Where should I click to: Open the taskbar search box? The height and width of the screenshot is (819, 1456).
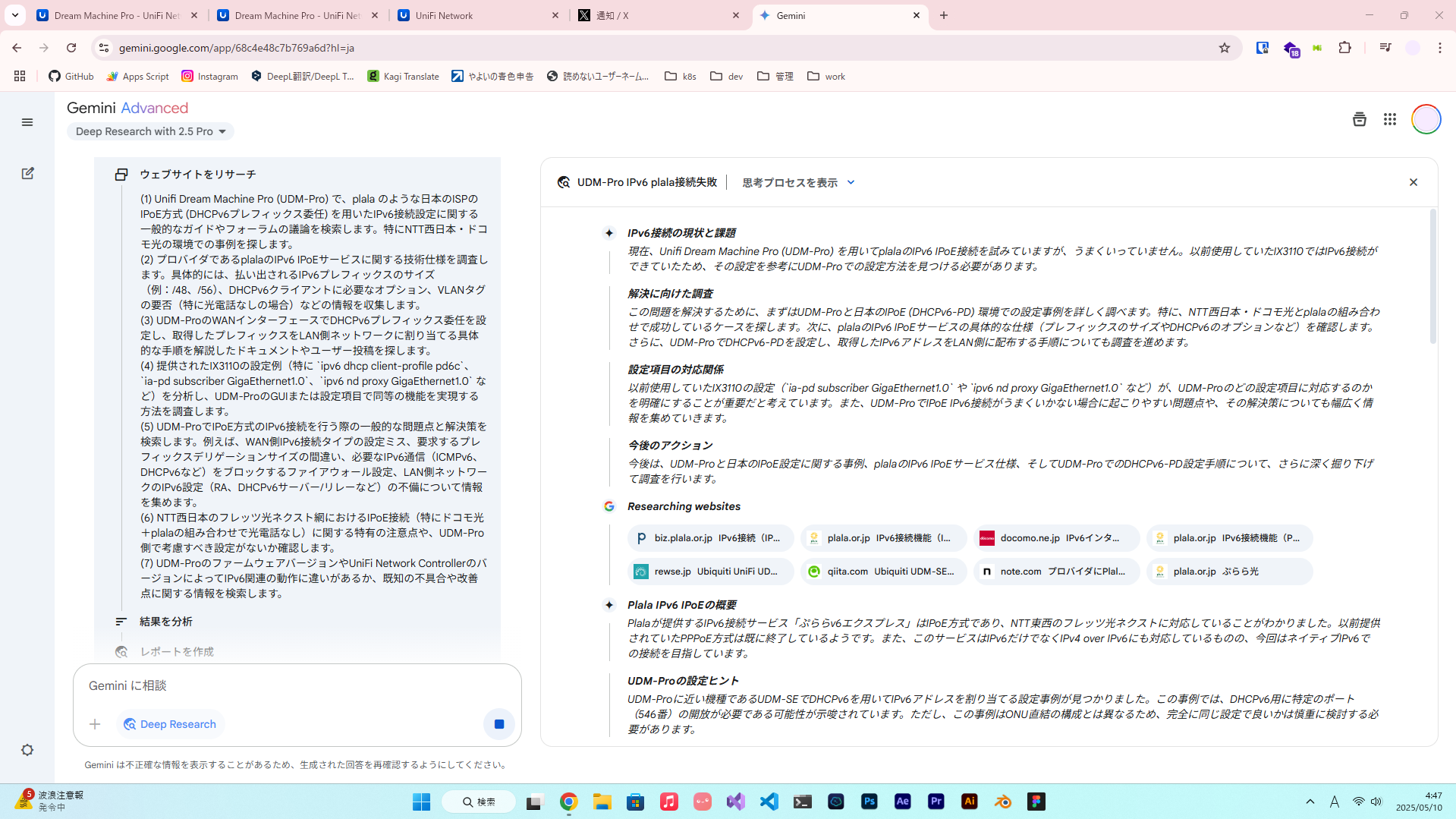pyautogui.click(x=479, y=802)
